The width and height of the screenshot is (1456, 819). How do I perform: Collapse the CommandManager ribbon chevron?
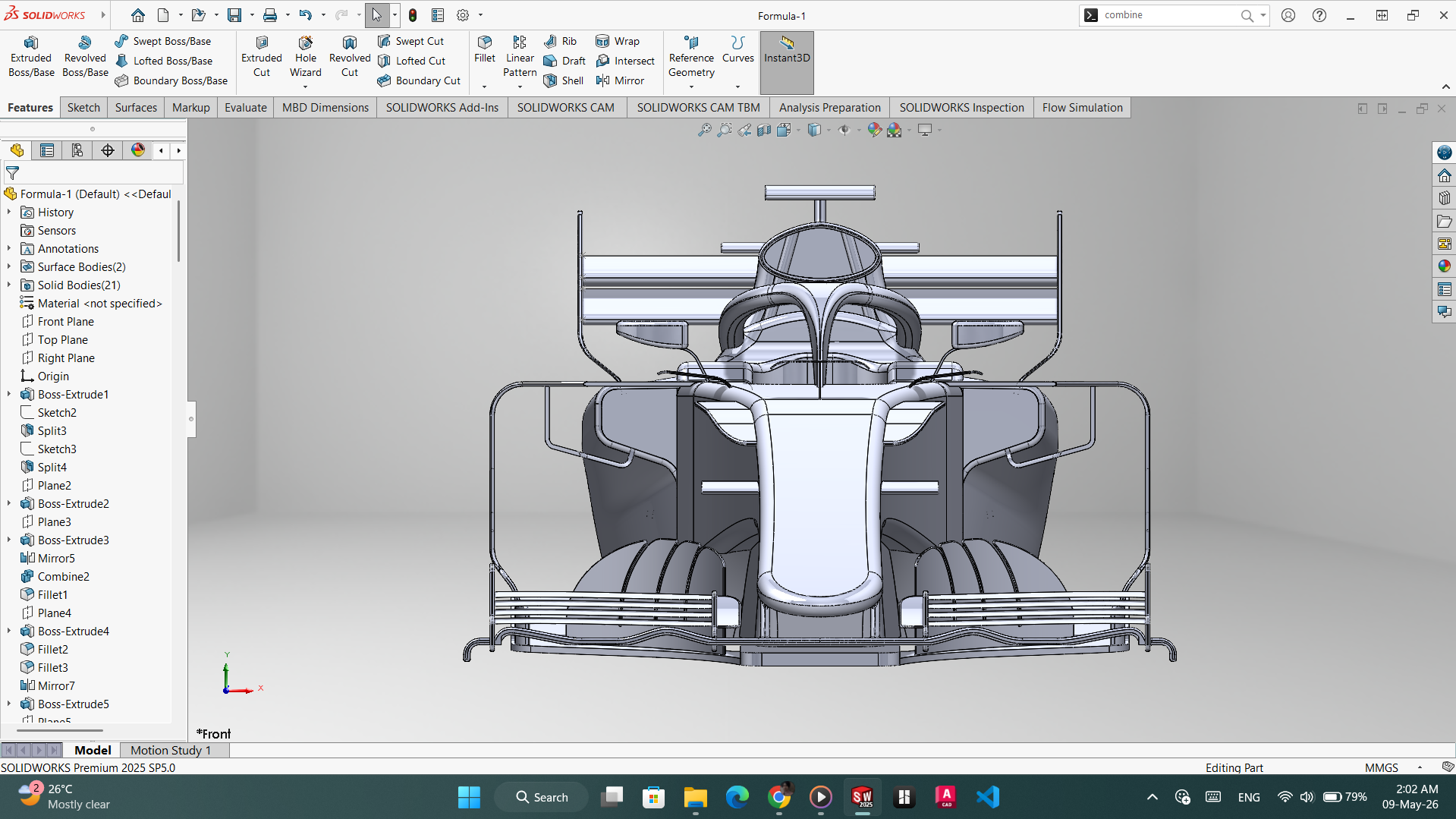tap(1446, 87)
